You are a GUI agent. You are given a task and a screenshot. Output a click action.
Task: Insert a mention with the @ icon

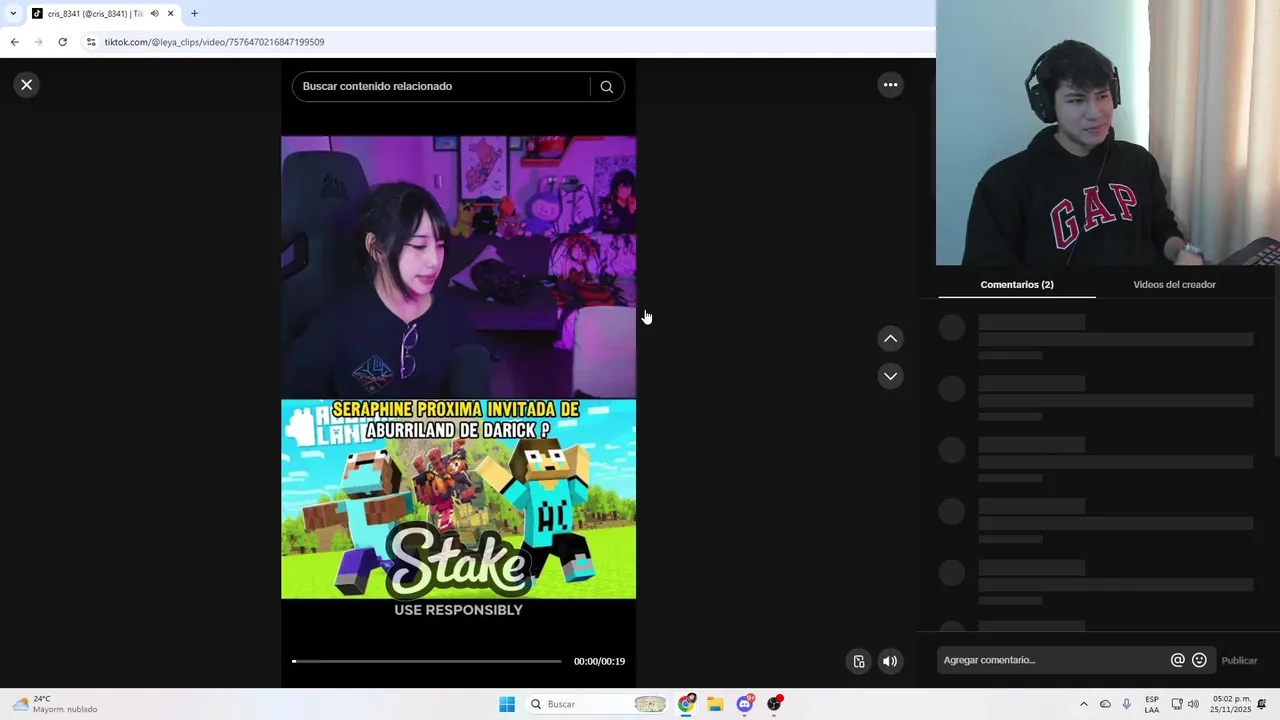pos(1177,660)
